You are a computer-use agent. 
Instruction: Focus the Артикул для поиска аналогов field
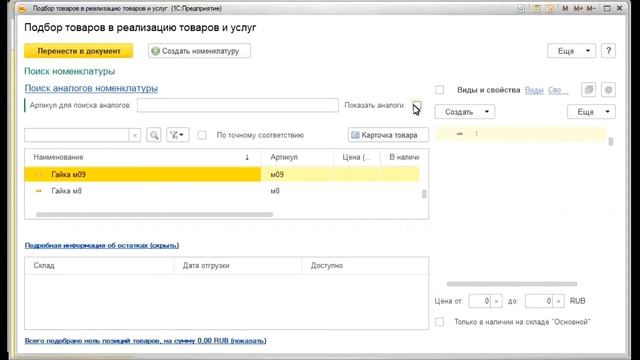point(238,105)
